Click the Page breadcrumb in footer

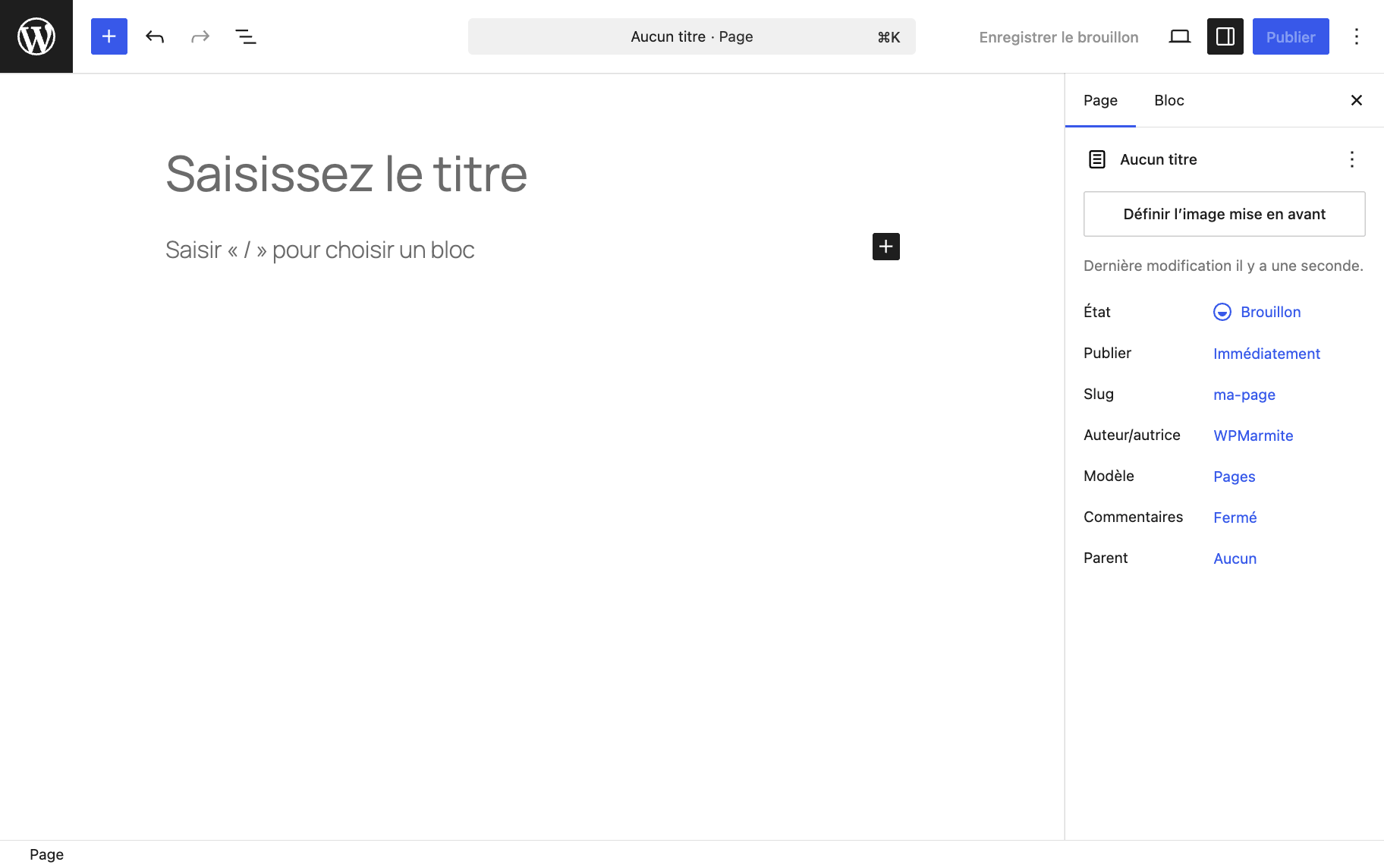coord(47,854)
